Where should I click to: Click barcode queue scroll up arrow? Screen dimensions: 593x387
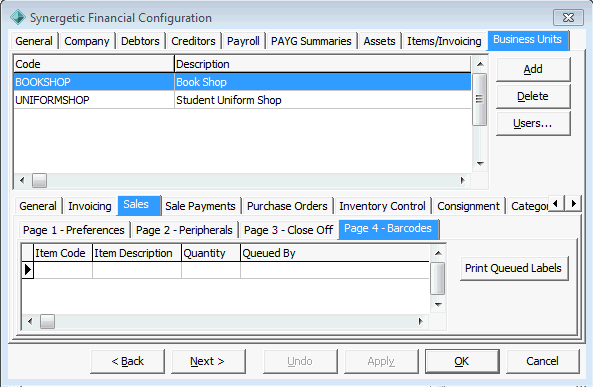[x=438, y=253]
